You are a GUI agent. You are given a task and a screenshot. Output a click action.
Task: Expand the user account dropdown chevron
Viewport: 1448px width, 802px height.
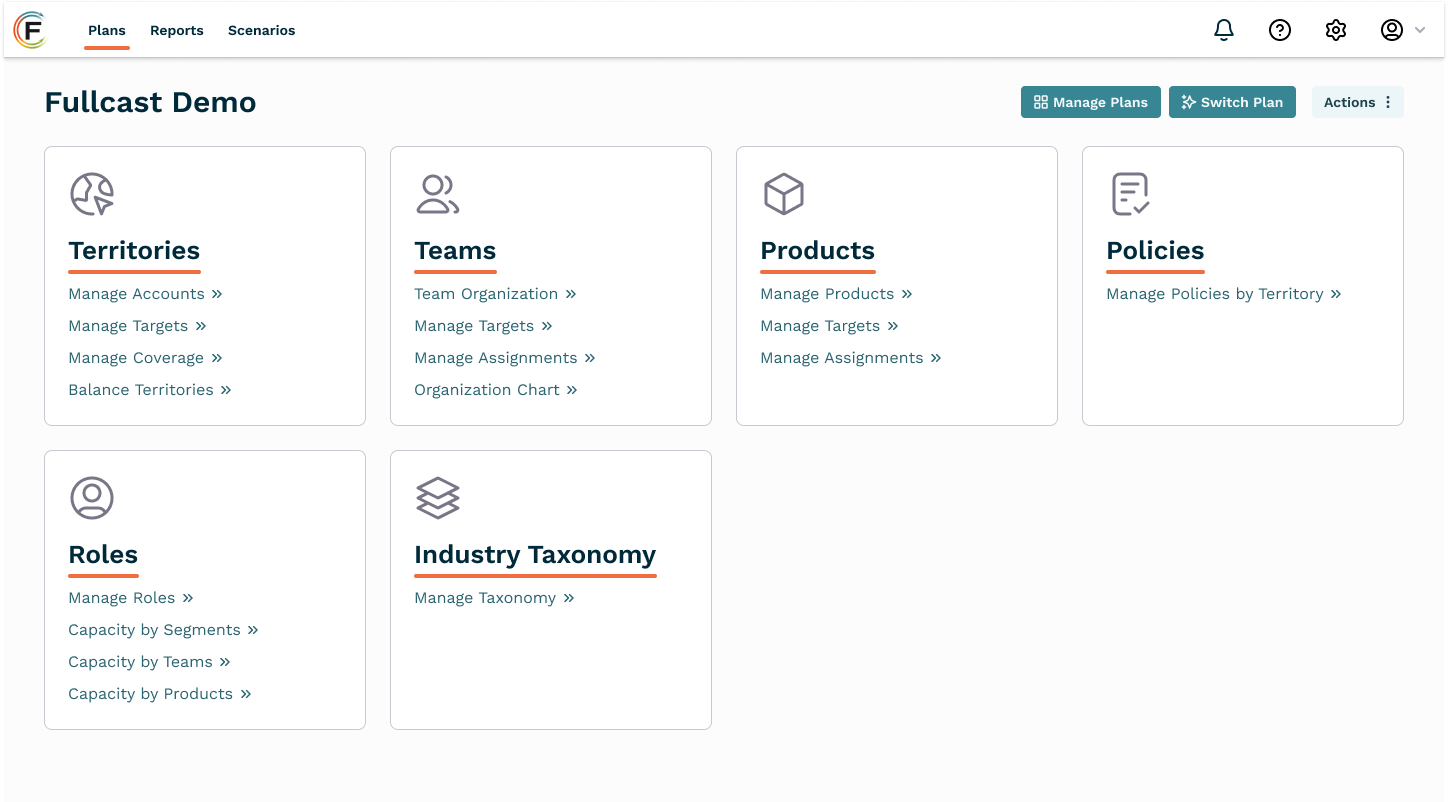[1420, 31]
